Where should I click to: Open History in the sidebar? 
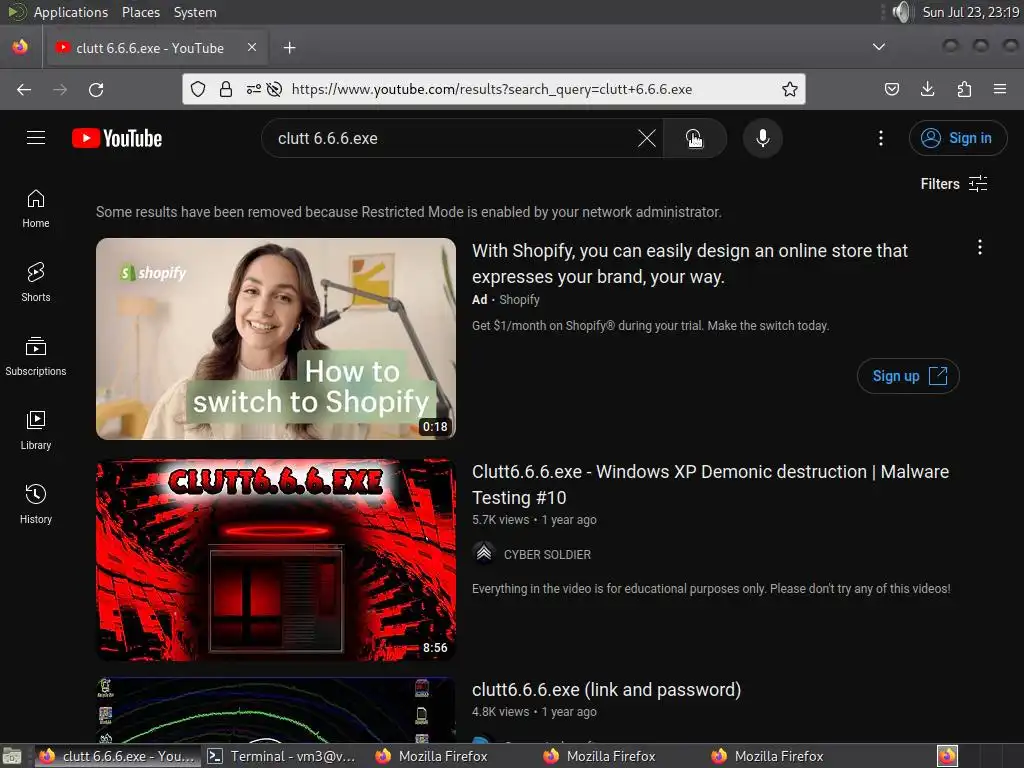[x=36, y=504]
